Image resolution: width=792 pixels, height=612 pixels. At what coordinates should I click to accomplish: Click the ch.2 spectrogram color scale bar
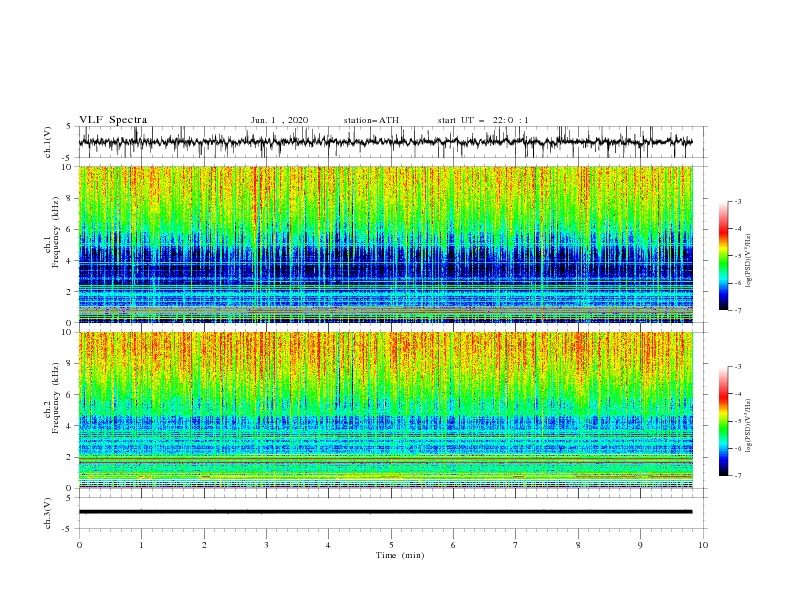pos(723,421)
